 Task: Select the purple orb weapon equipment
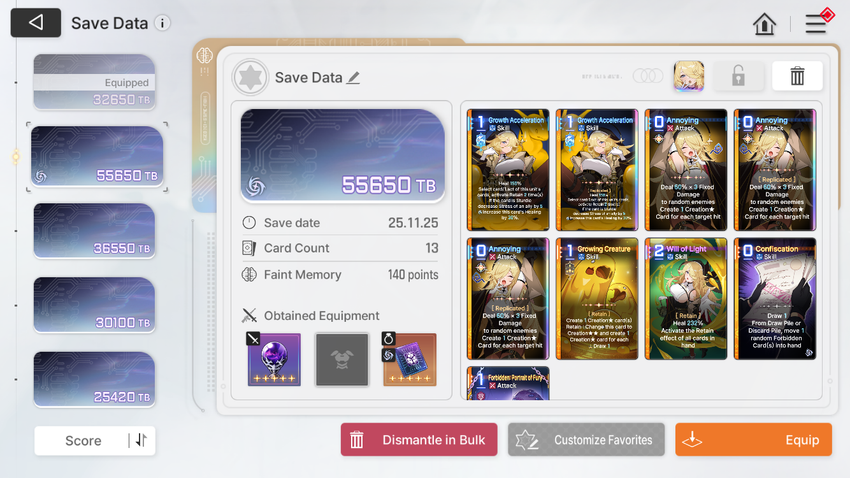coord(274,359)
